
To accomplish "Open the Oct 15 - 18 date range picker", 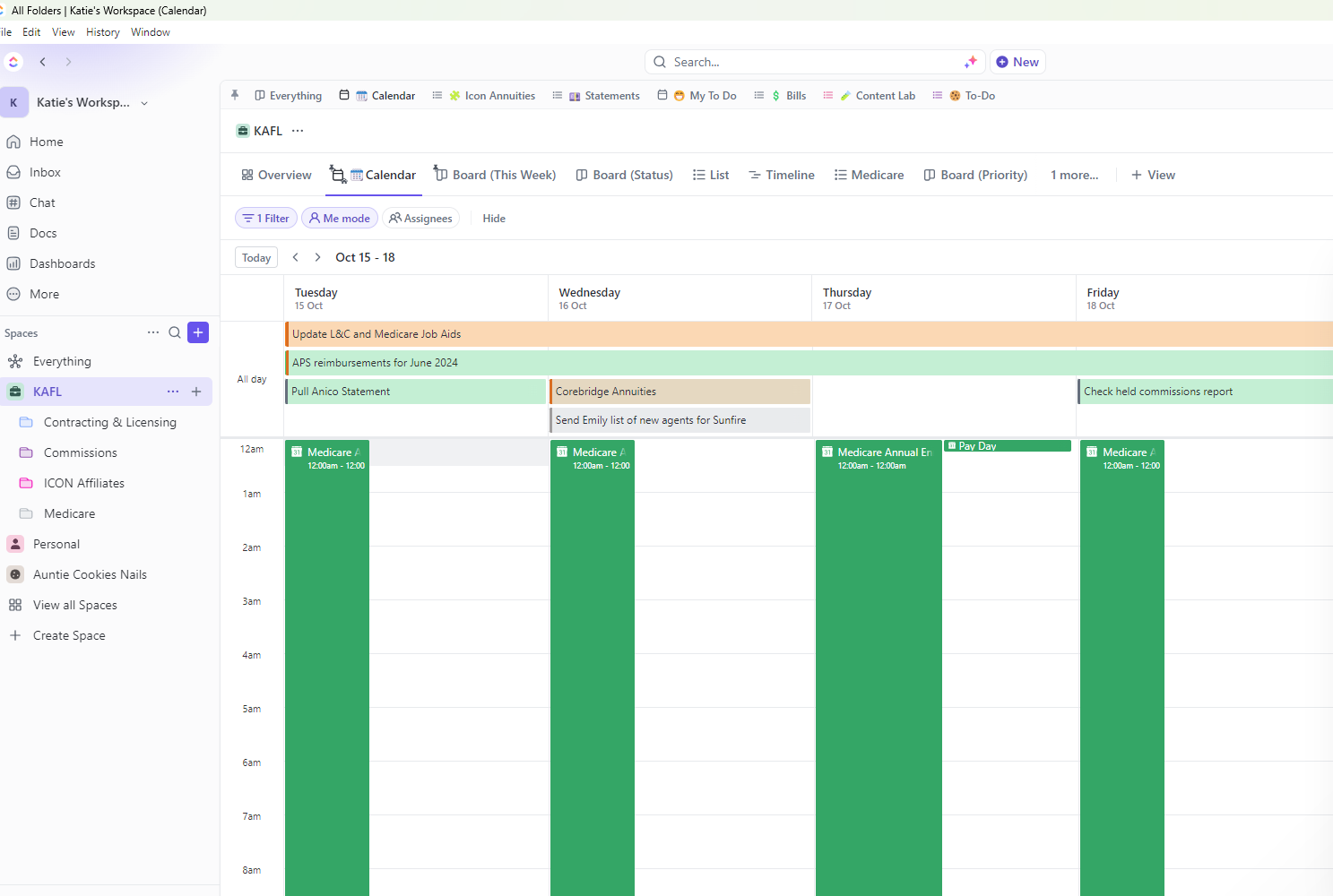I will [x=365, y=257].
